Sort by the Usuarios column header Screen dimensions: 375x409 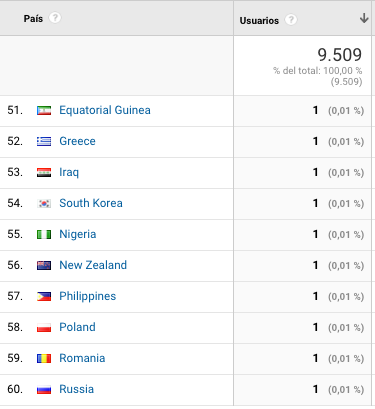coord(259,21)
